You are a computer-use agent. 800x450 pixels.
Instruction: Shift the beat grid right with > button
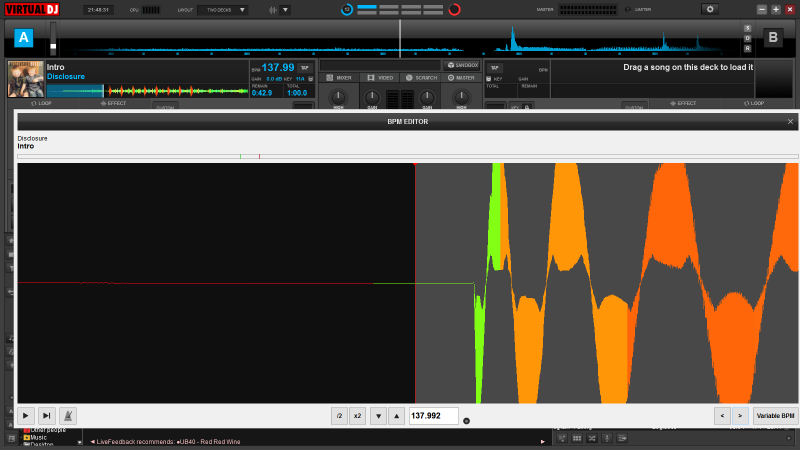[x=740, y=416]
